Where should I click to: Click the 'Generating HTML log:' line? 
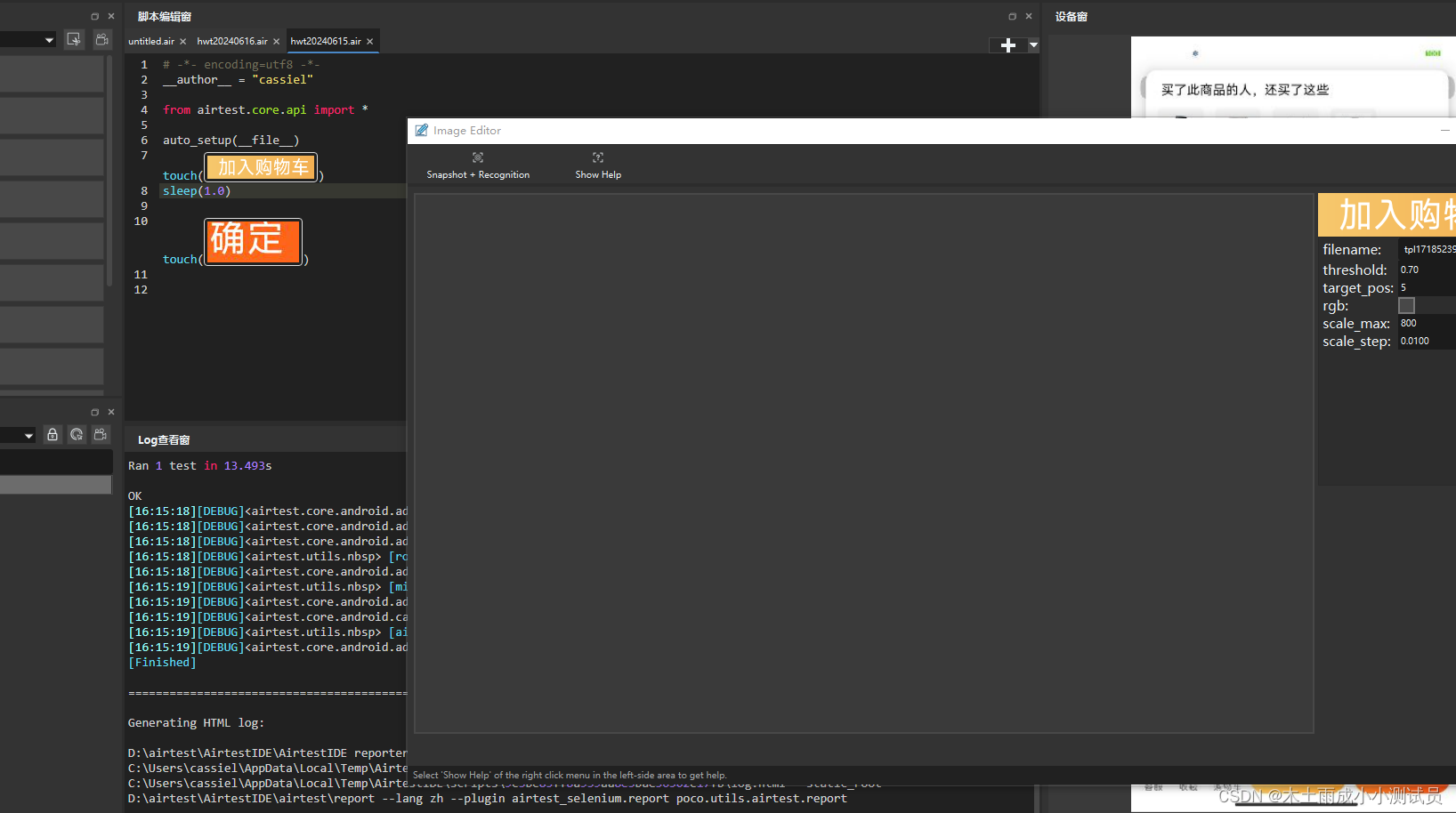pos(196,723)
